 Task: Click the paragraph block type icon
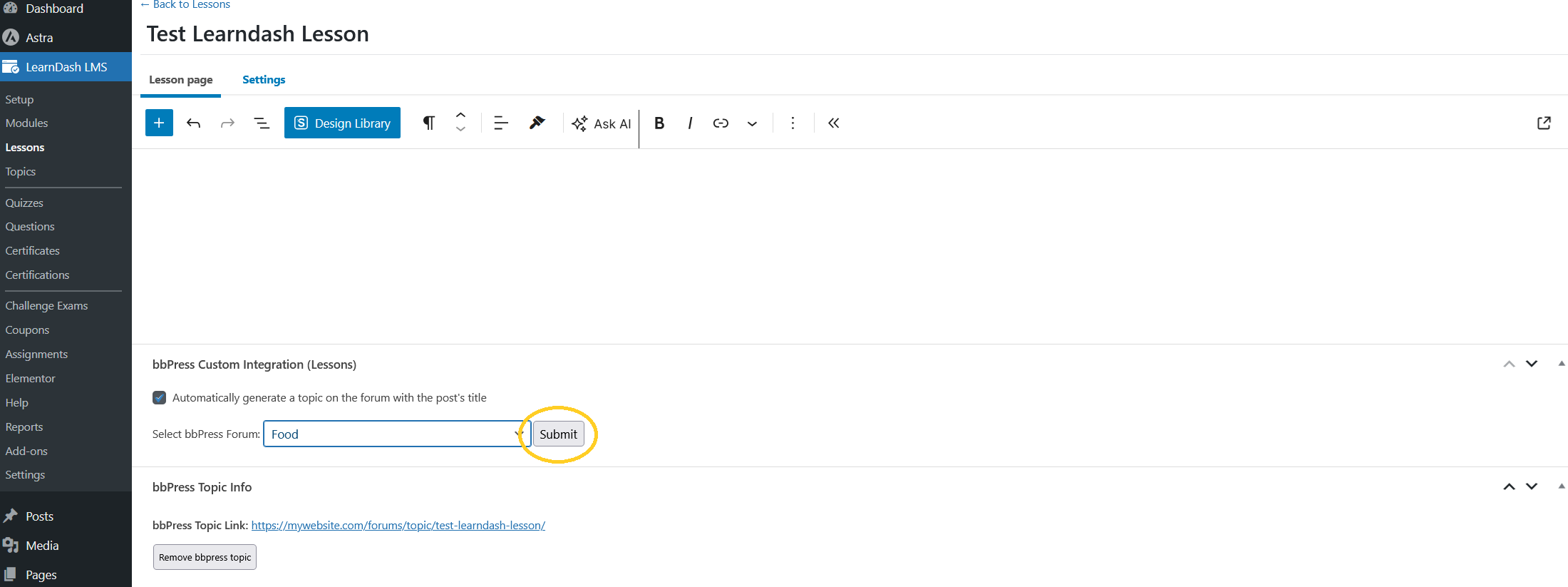428,123
